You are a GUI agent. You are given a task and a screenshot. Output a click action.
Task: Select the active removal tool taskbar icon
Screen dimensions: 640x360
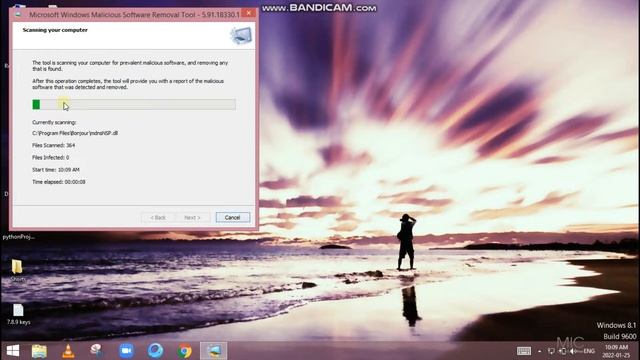pos(213,351)
